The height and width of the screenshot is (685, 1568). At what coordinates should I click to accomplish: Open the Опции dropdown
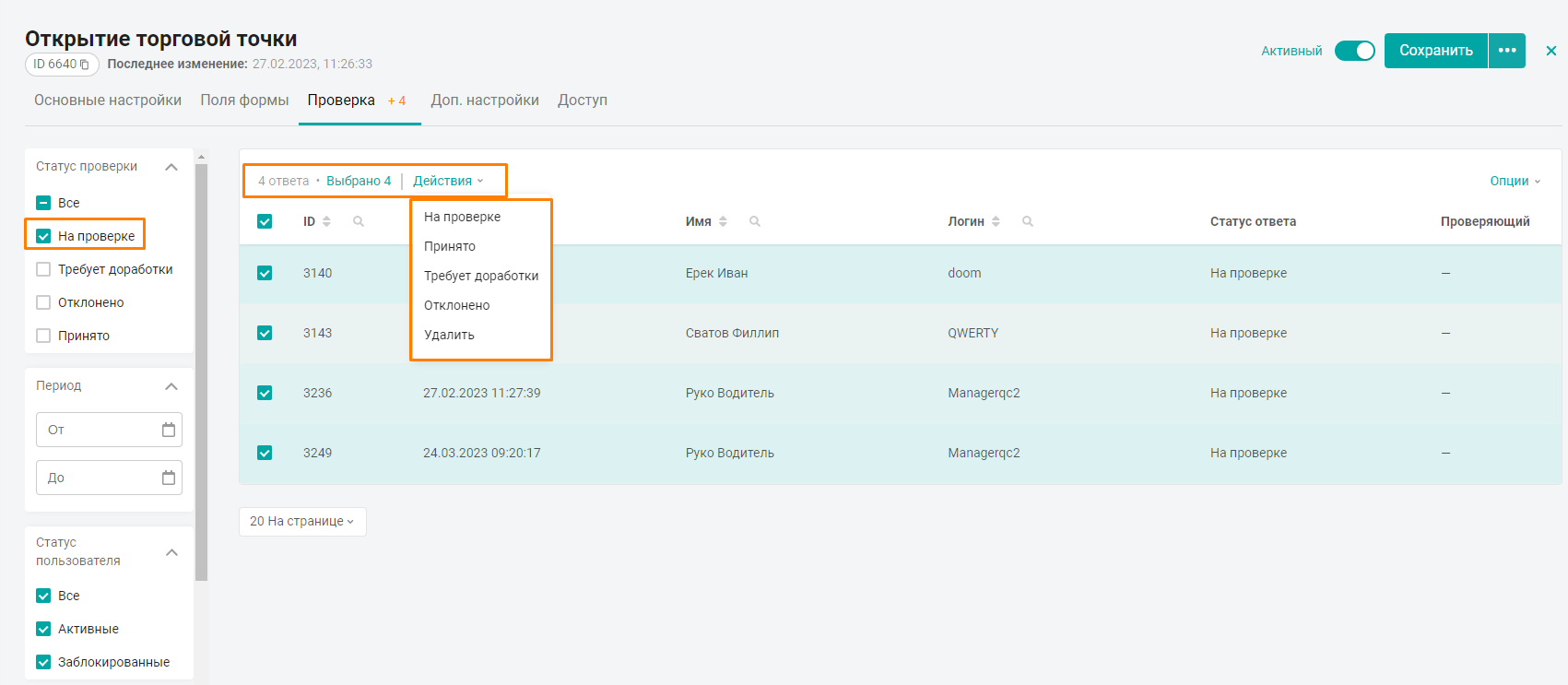click(x=1515, y=181)
